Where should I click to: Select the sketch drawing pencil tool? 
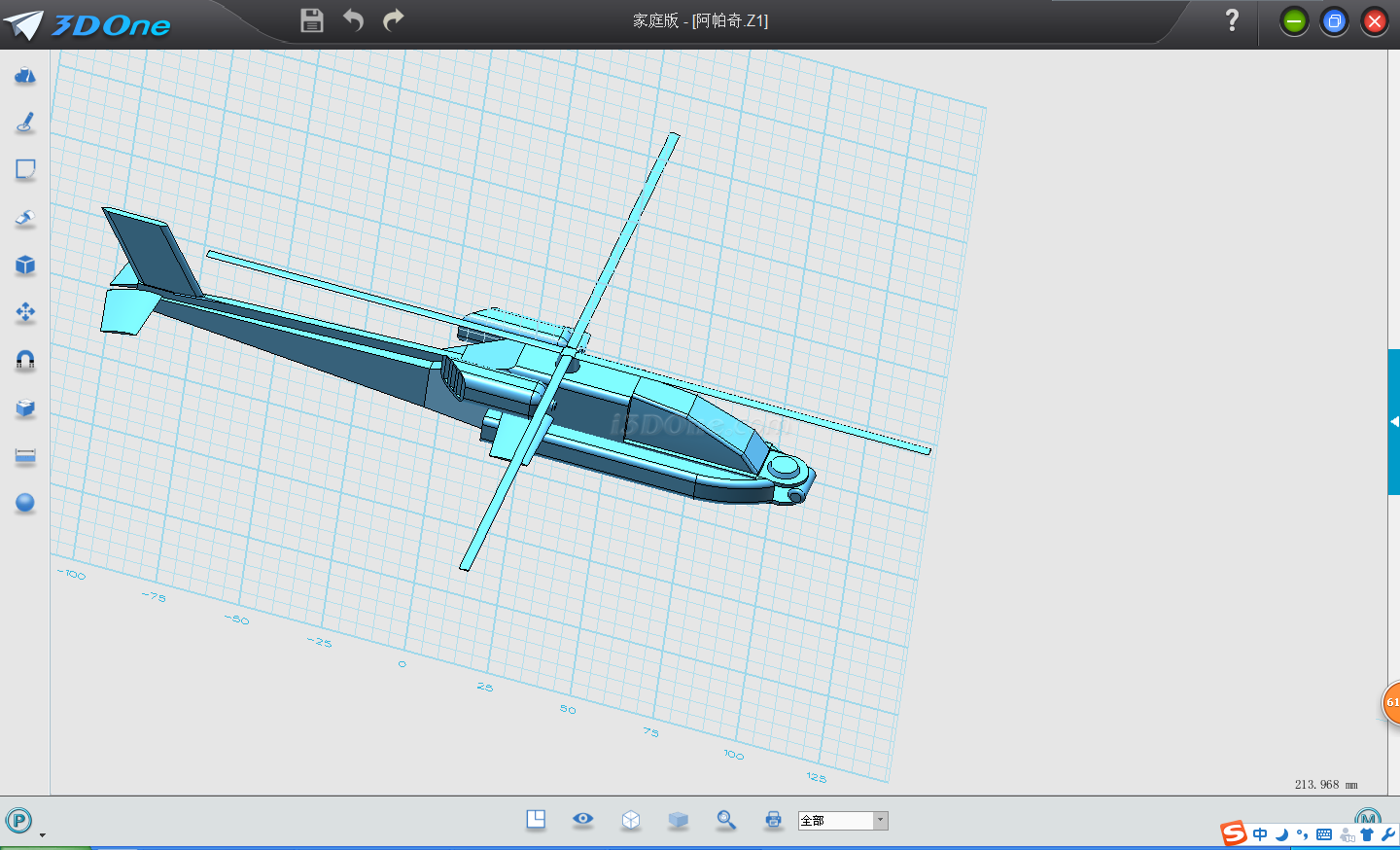[25, 123]
